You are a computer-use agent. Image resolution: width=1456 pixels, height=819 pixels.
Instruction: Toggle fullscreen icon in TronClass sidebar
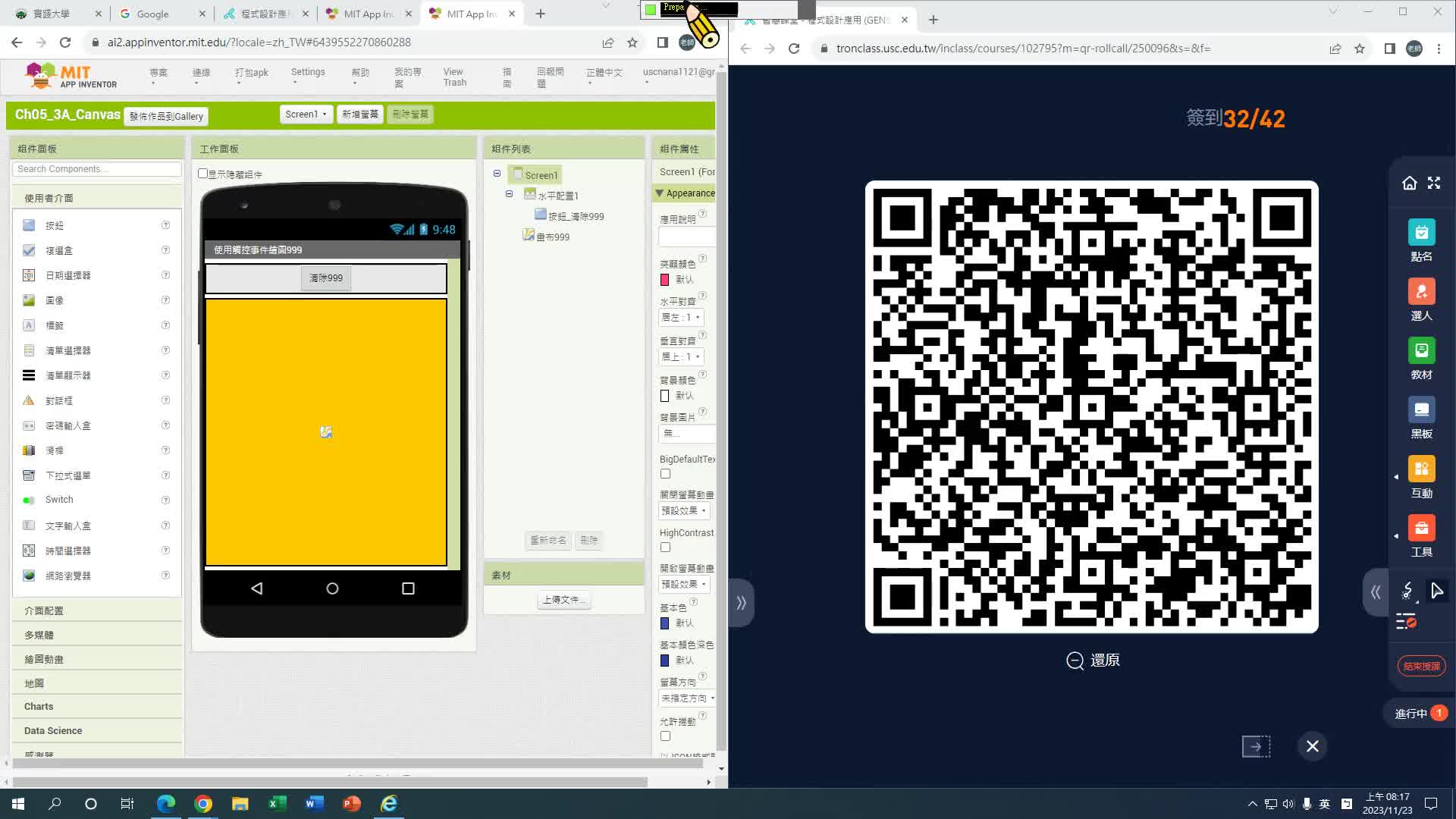(1433, 183)
